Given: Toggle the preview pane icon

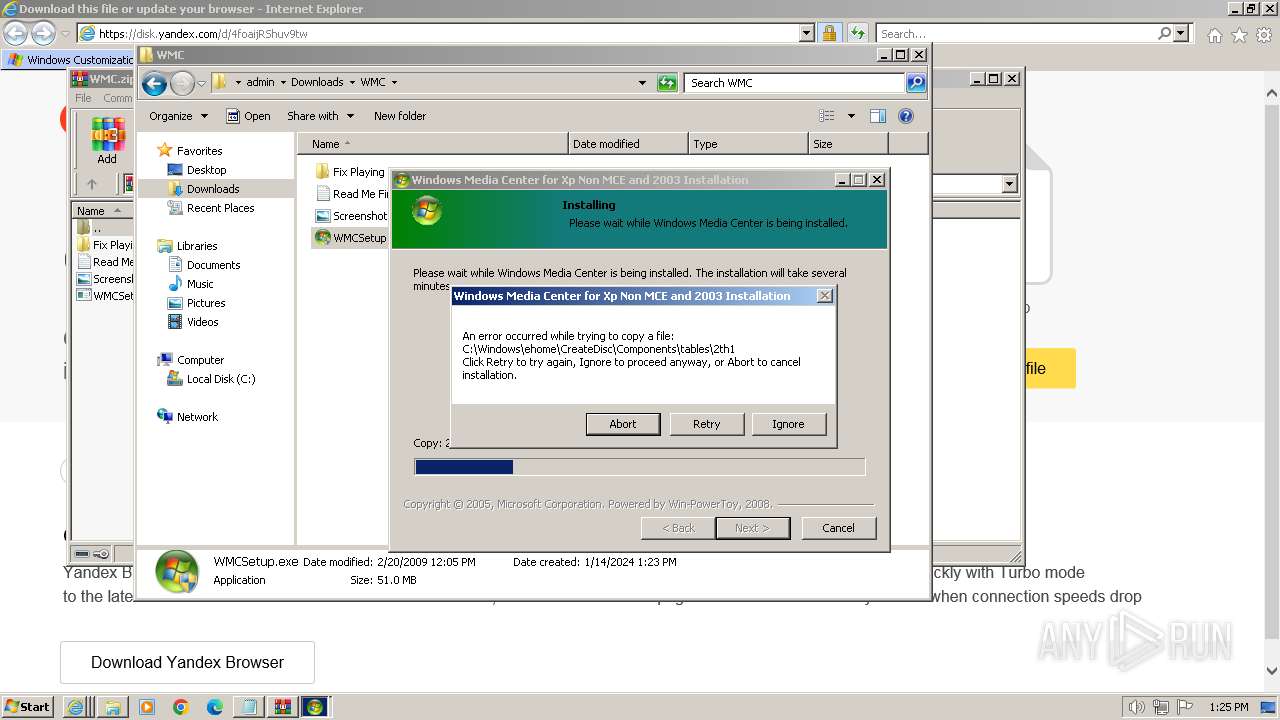Looking at the screenshot, I should [x=878, y=116].
